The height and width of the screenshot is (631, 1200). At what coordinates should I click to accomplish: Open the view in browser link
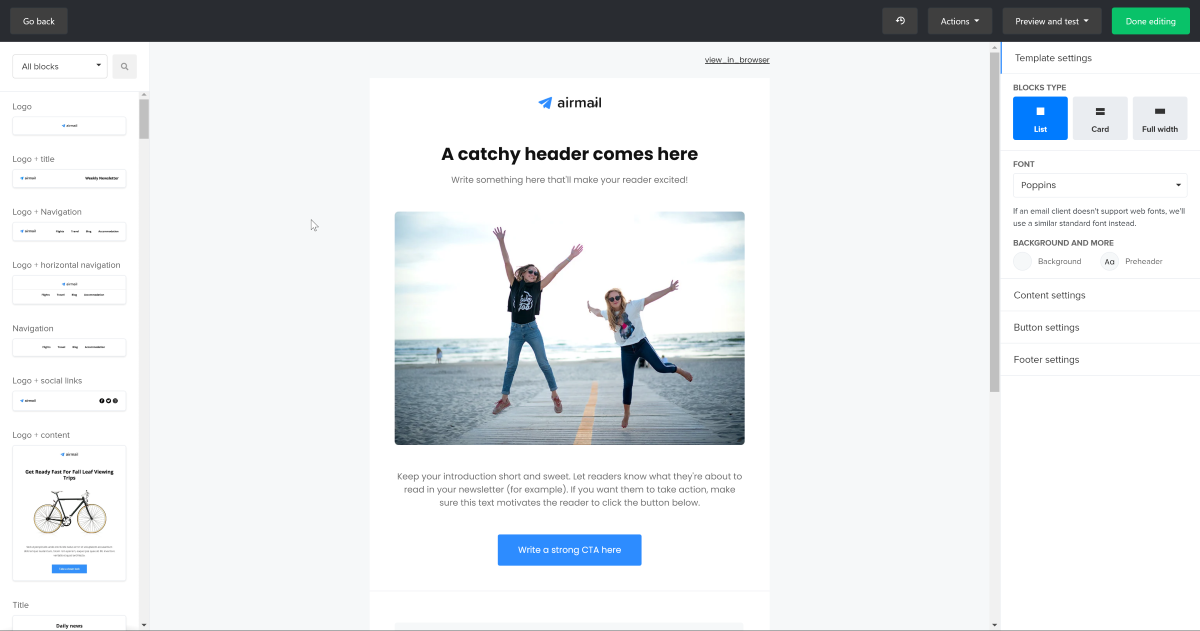(x=737, y=60)
